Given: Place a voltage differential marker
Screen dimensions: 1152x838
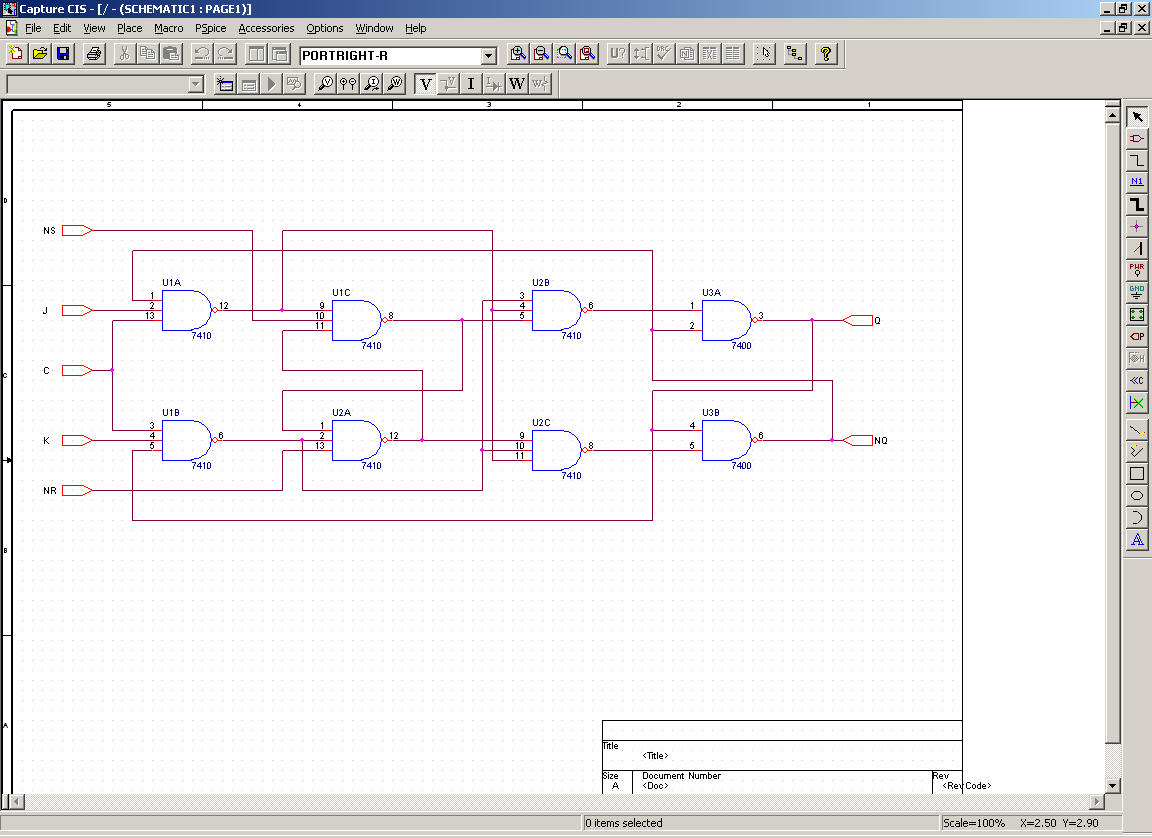Looking at the screenshot, I should (x=348, y=84).
